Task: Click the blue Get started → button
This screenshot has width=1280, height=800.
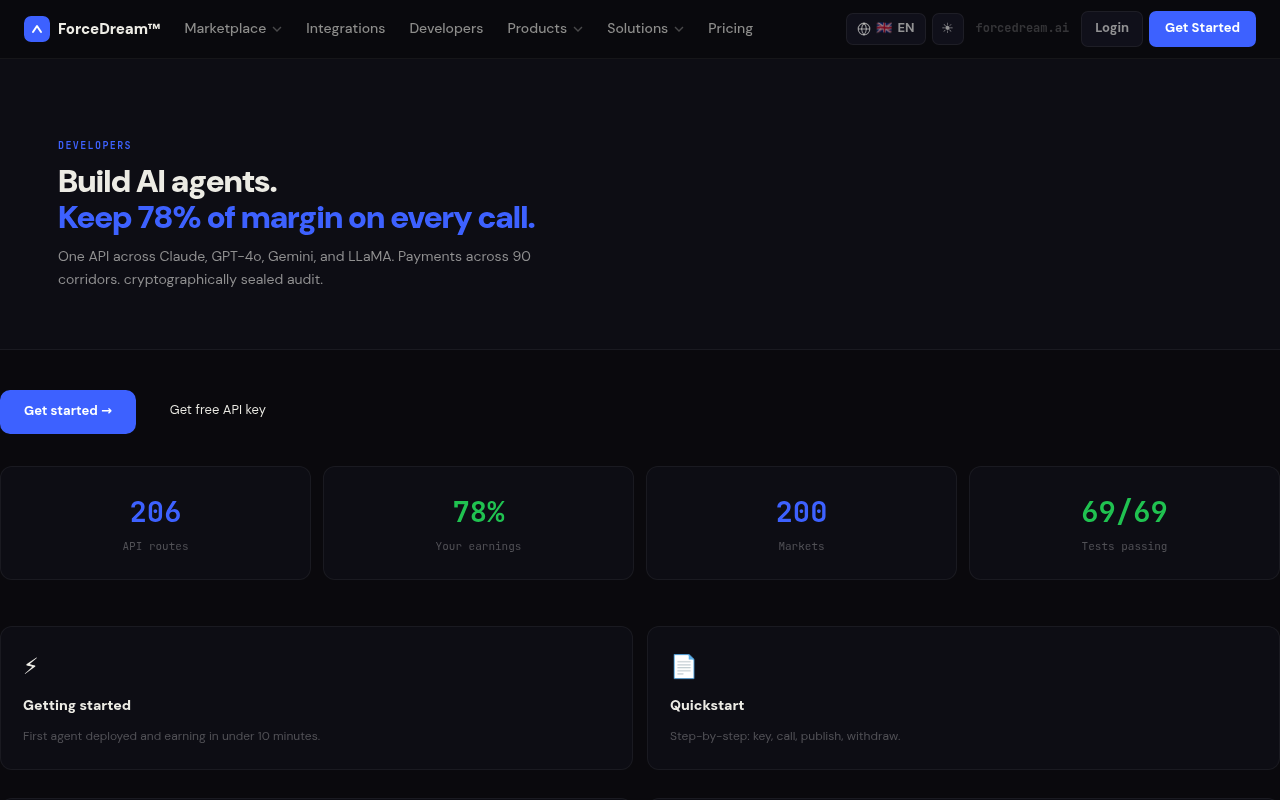Action: pos(68,412)
